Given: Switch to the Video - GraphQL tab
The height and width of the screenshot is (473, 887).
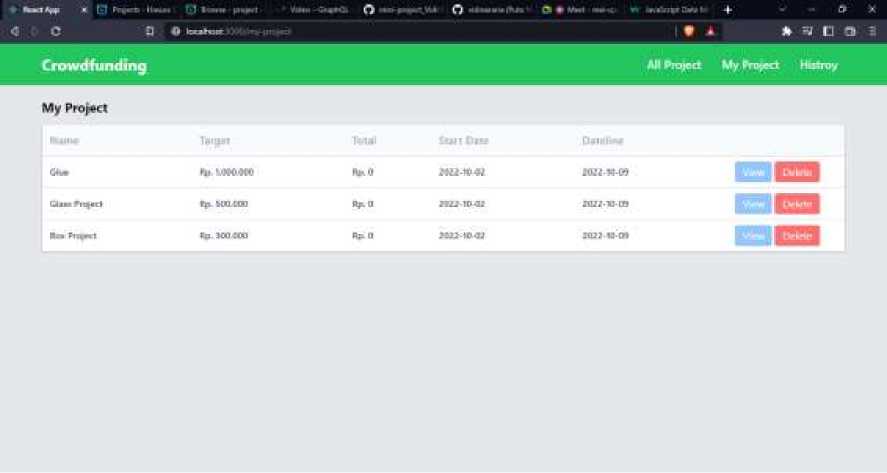Looking at the screenshot, I should (x=312, y=9).
